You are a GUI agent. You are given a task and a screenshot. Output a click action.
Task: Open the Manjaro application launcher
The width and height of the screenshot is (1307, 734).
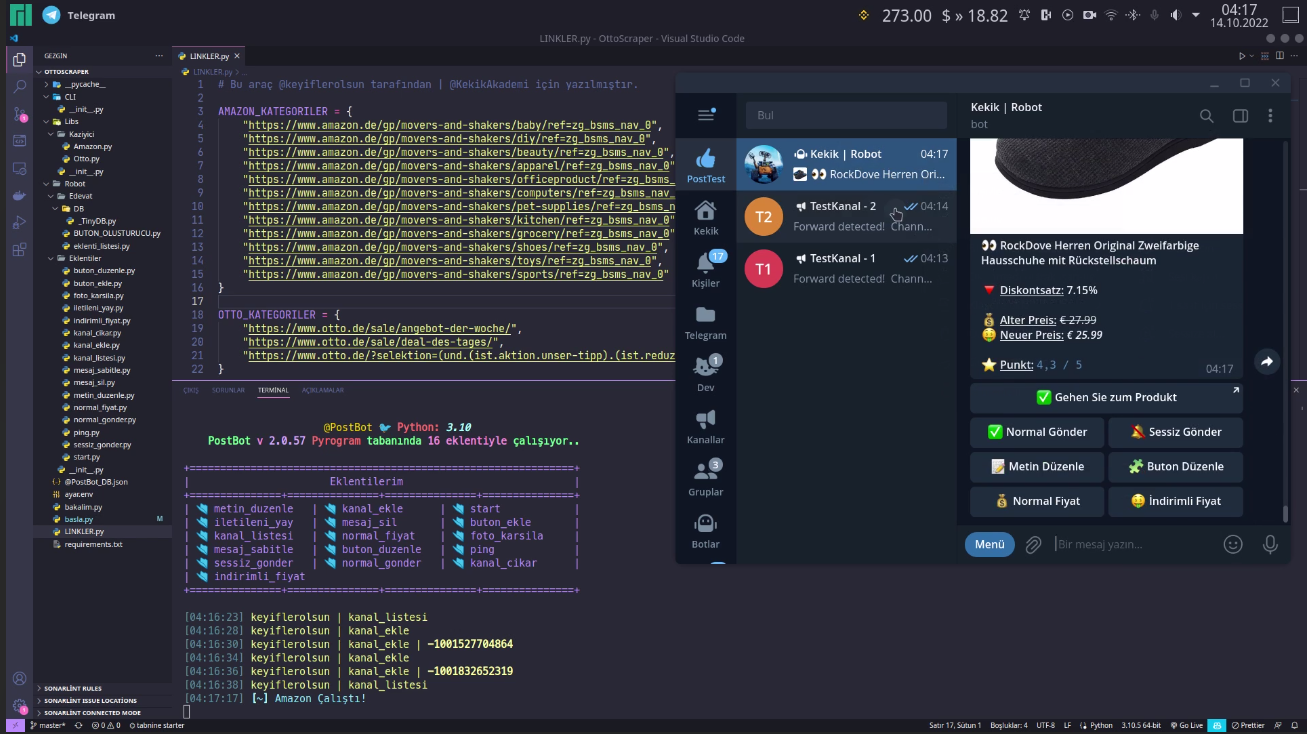coord(19,15)
